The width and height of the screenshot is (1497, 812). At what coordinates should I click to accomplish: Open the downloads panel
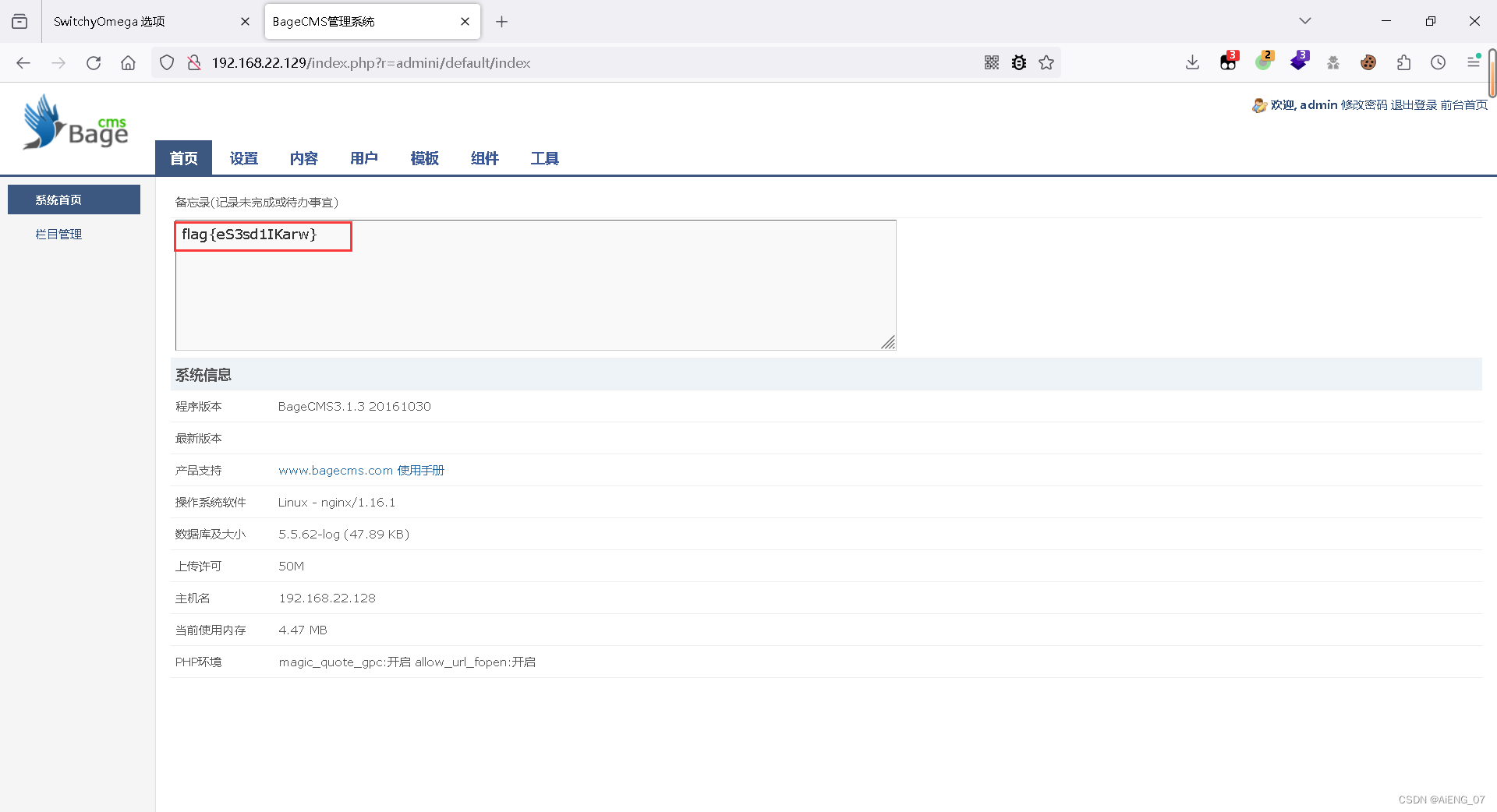click(x=1192, y=62)
